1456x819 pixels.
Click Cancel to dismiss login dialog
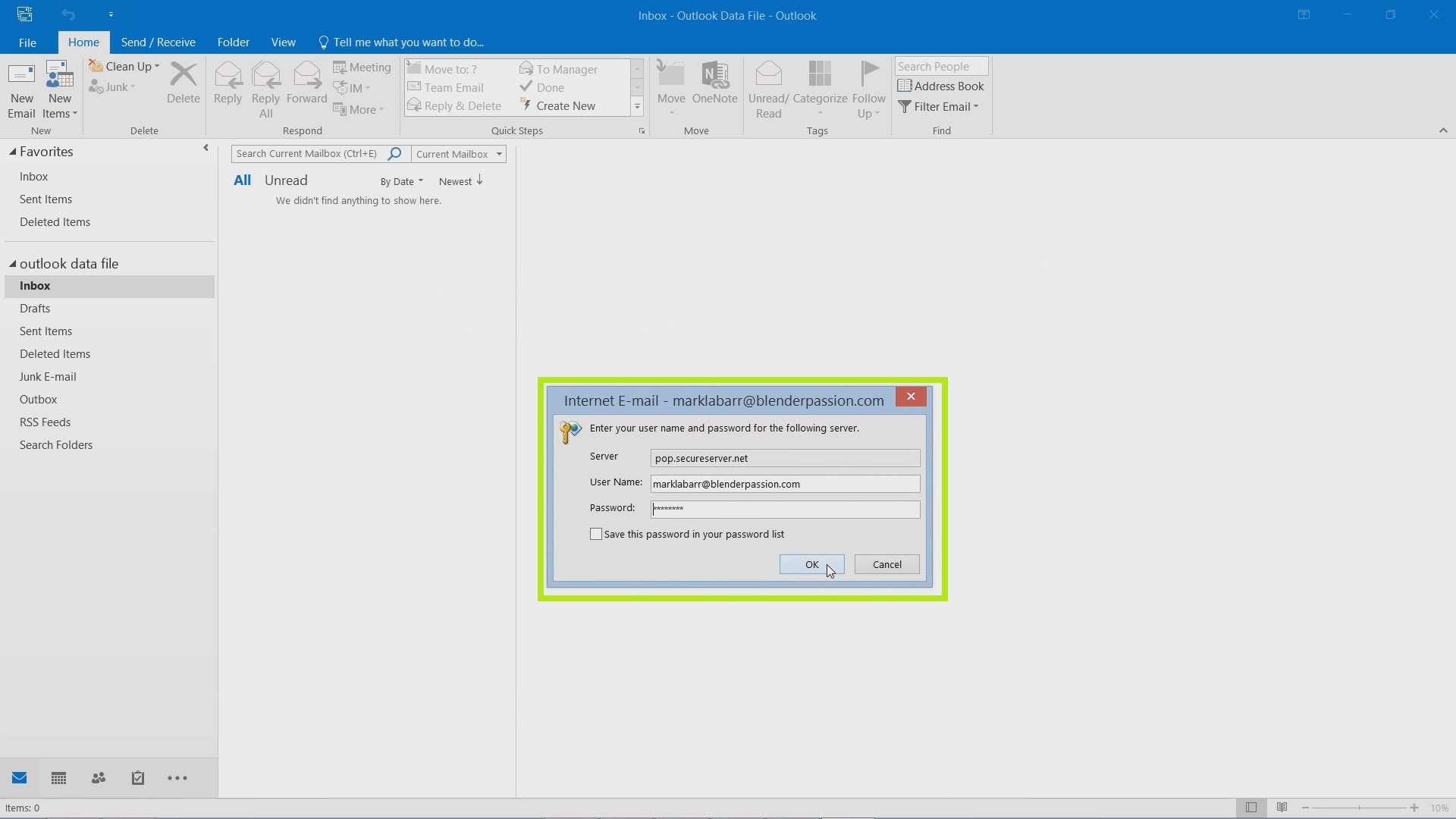887,564
